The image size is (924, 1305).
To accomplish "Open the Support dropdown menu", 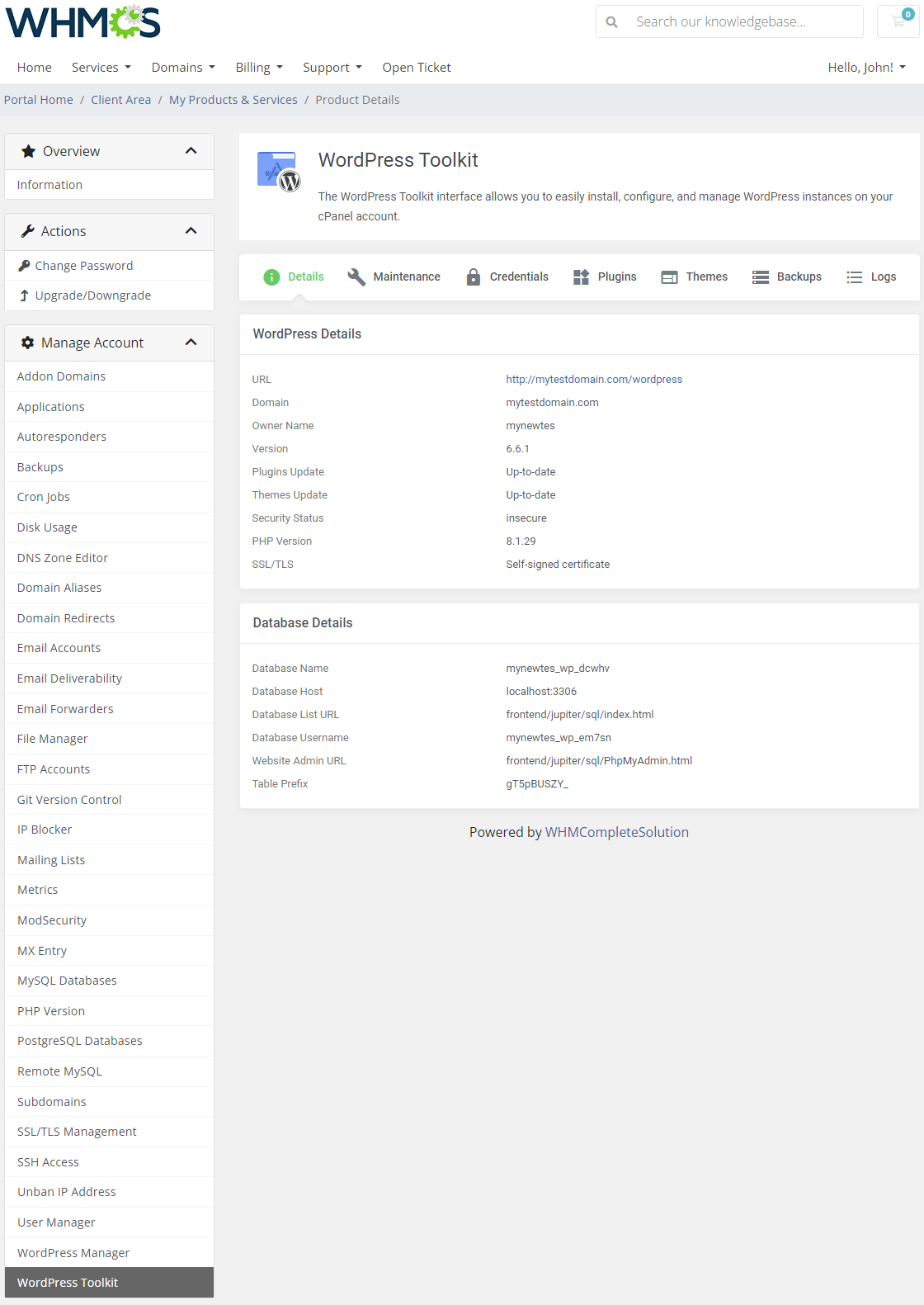I will [x=332, y=68].
